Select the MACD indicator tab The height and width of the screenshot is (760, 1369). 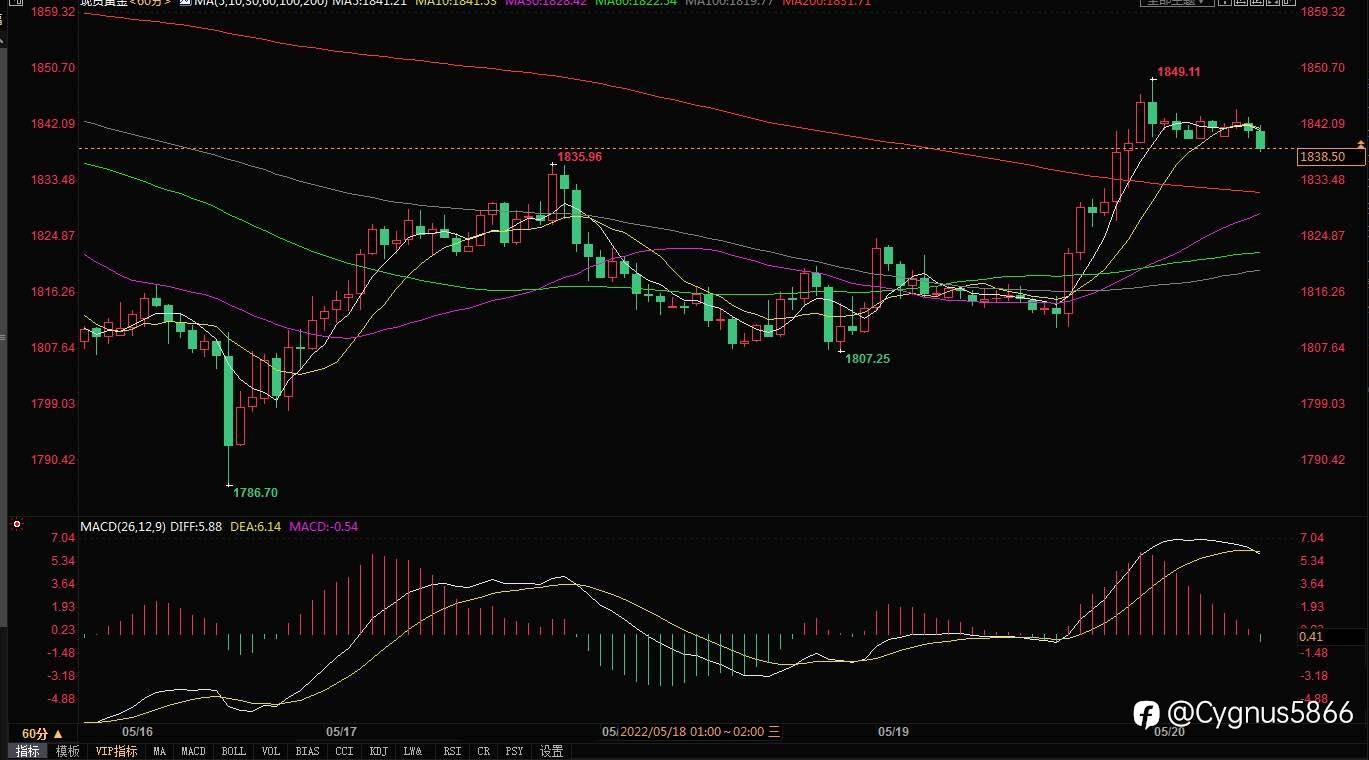(x=193, y=751)
